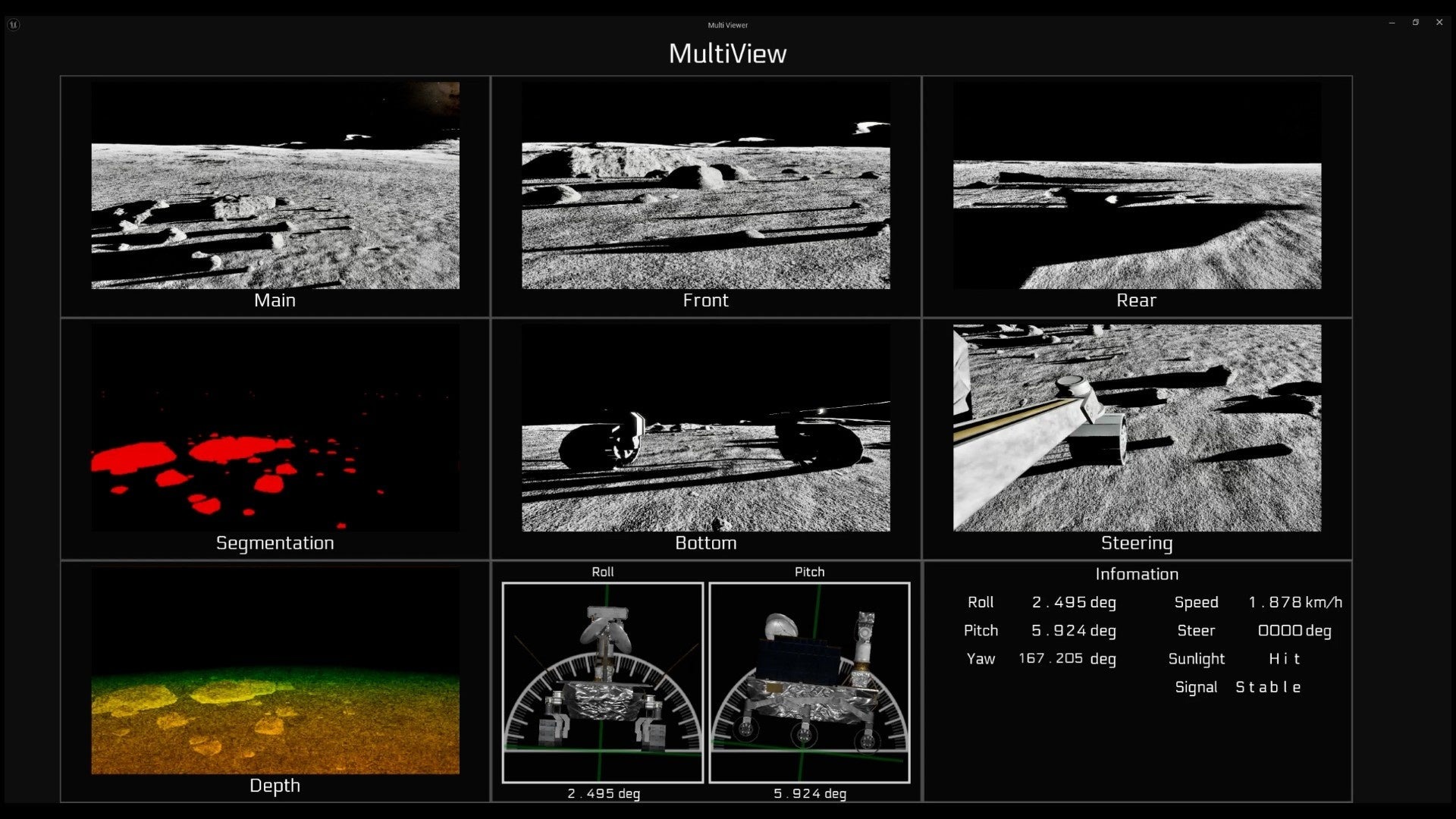Click the Pitch attitude gauge

809,682
